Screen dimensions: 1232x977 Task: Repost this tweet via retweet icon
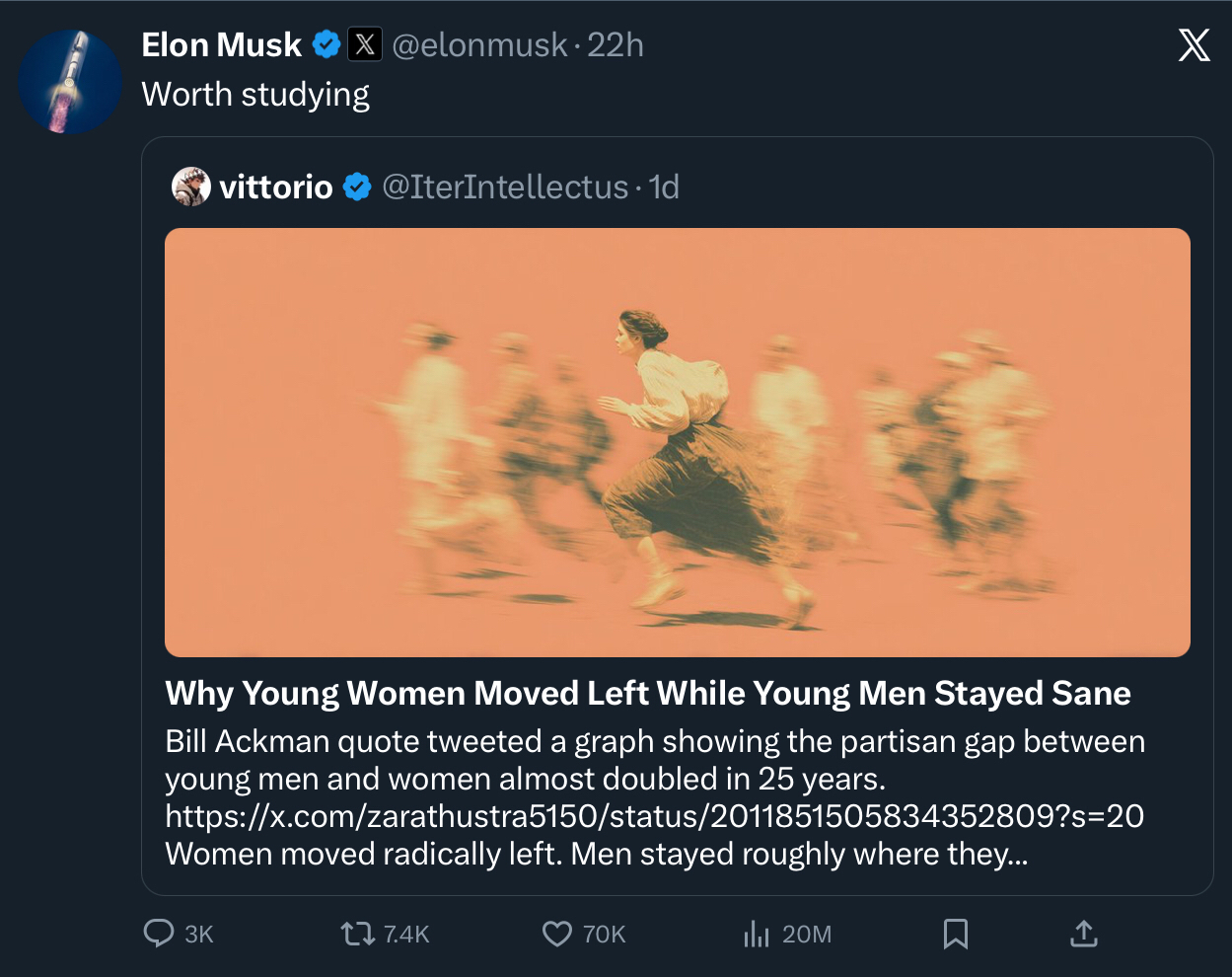click(x=354, y=934)
